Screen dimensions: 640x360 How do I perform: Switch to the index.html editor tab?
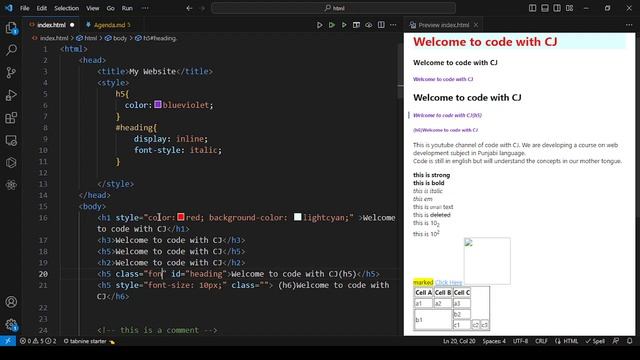[x=51, y=25]
